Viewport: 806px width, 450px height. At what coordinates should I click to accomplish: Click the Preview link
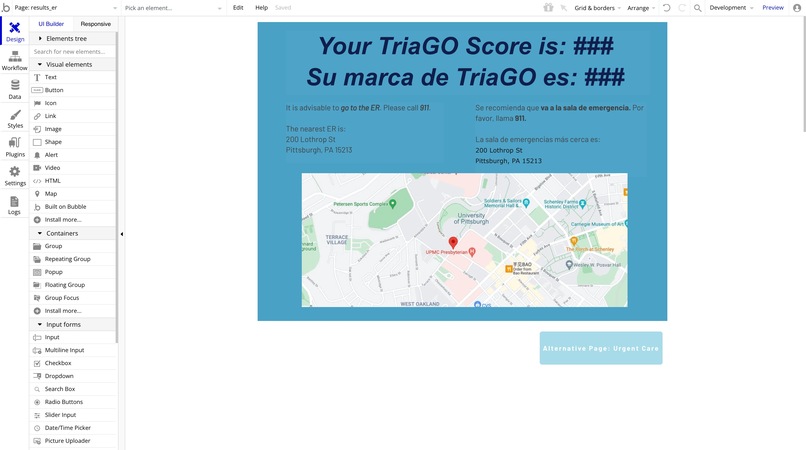(773, 8)
